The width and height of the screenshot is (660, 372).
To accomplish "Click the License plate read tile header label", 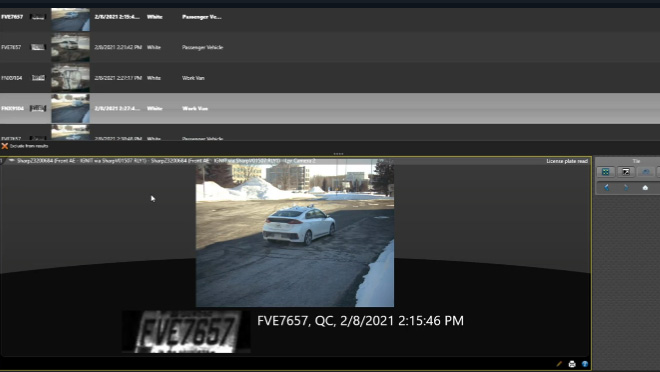I will coord(567,161).
